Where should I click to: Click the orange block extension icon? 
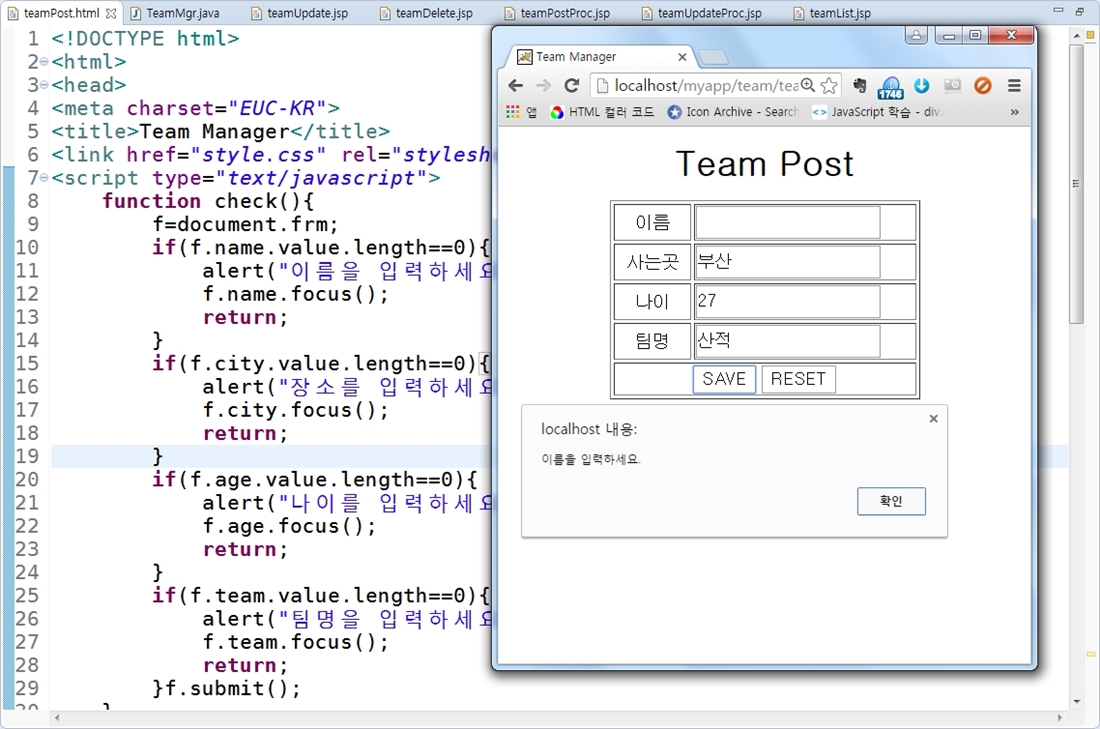point(983,86)
